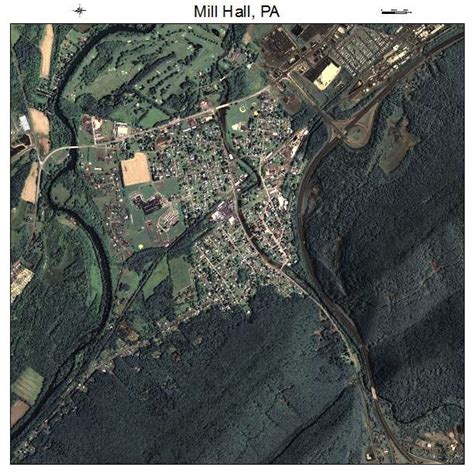The height and width of the screenshot is (474, 474).
Task: Click the Mill Hall aerial map image
Action: click(x=237, y=244)
